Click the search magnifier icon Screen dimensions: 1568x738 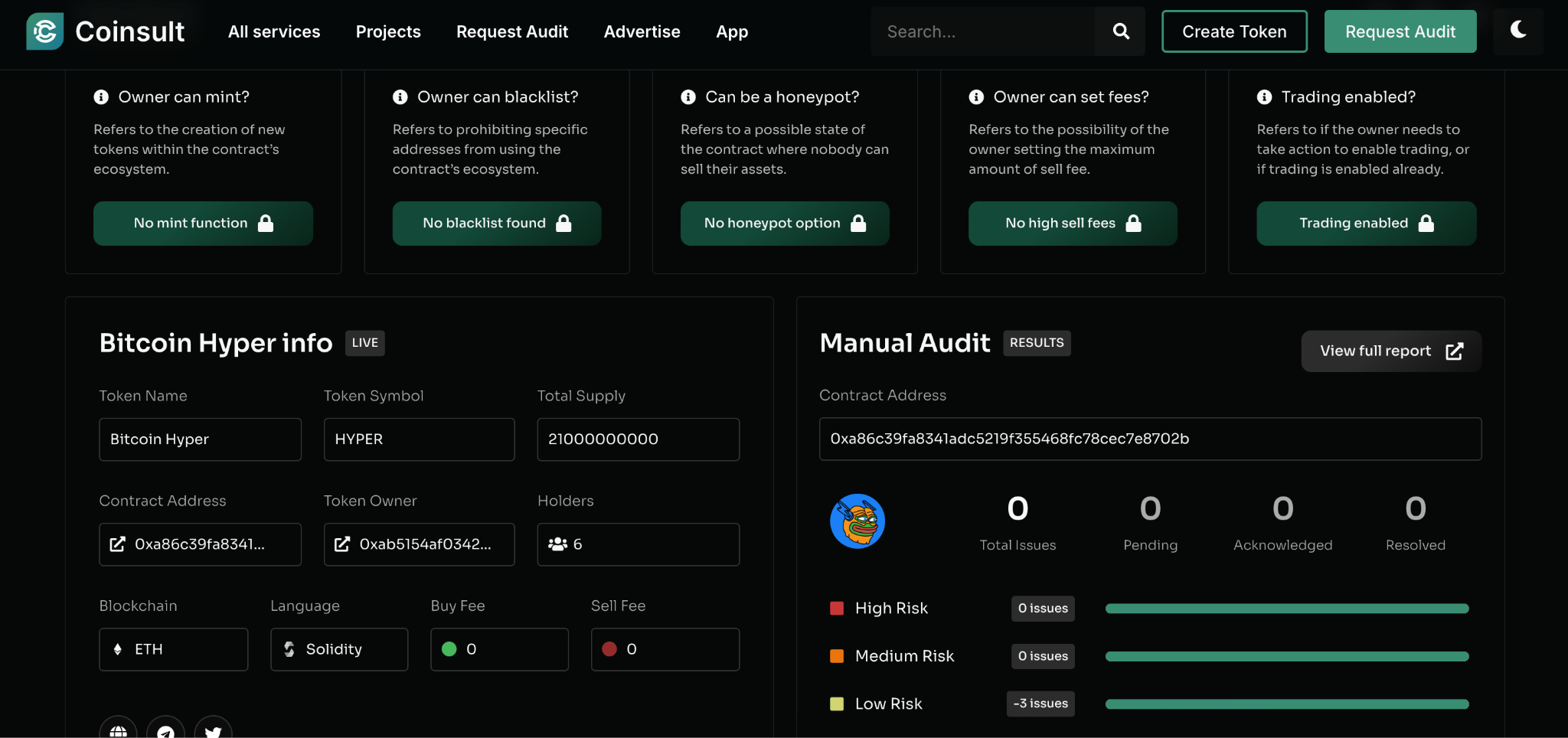pyautogui.click(x=1120, y=31)
